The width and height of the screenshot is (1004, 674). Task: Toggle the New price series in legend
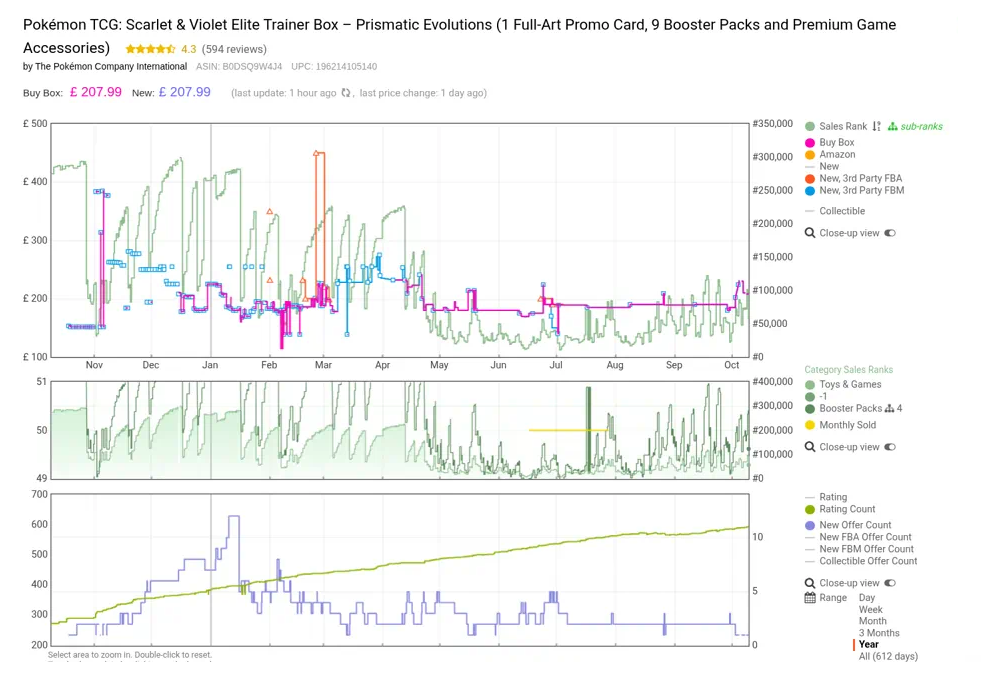[x=822, y=166]
